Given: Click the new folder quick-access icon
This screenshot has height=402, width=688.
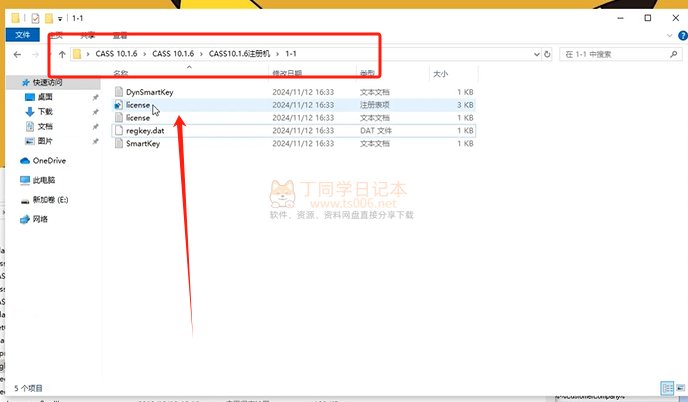Looking at the screenshot, I should [49, 18].
